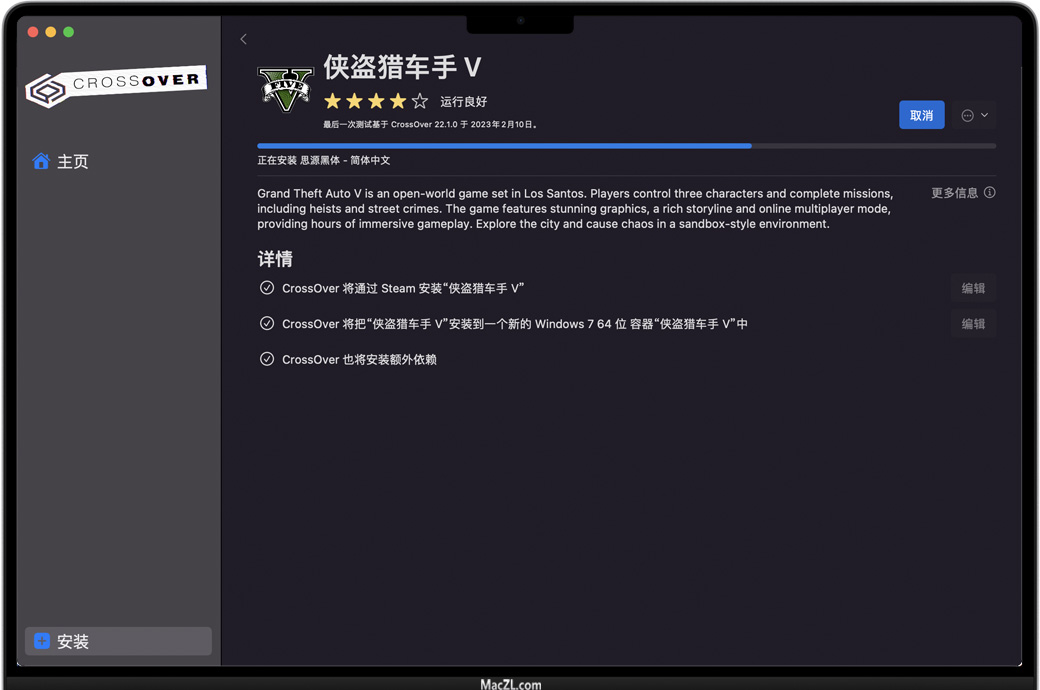Select the 安装 item in the sidebar
1040x690 pixels.
click(x=118, y=641)
